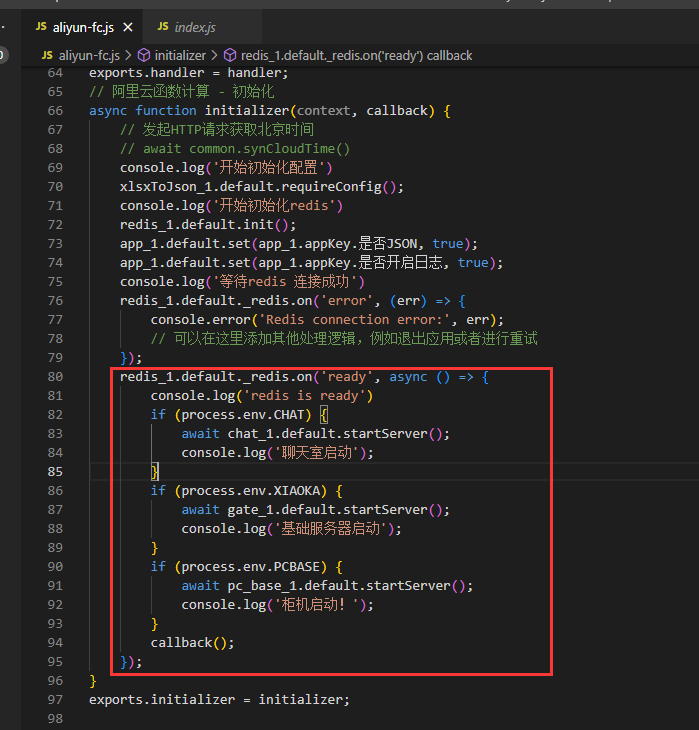Click 'xlsxToJson_1.default.requireConfig();' line

click(262, 187)
